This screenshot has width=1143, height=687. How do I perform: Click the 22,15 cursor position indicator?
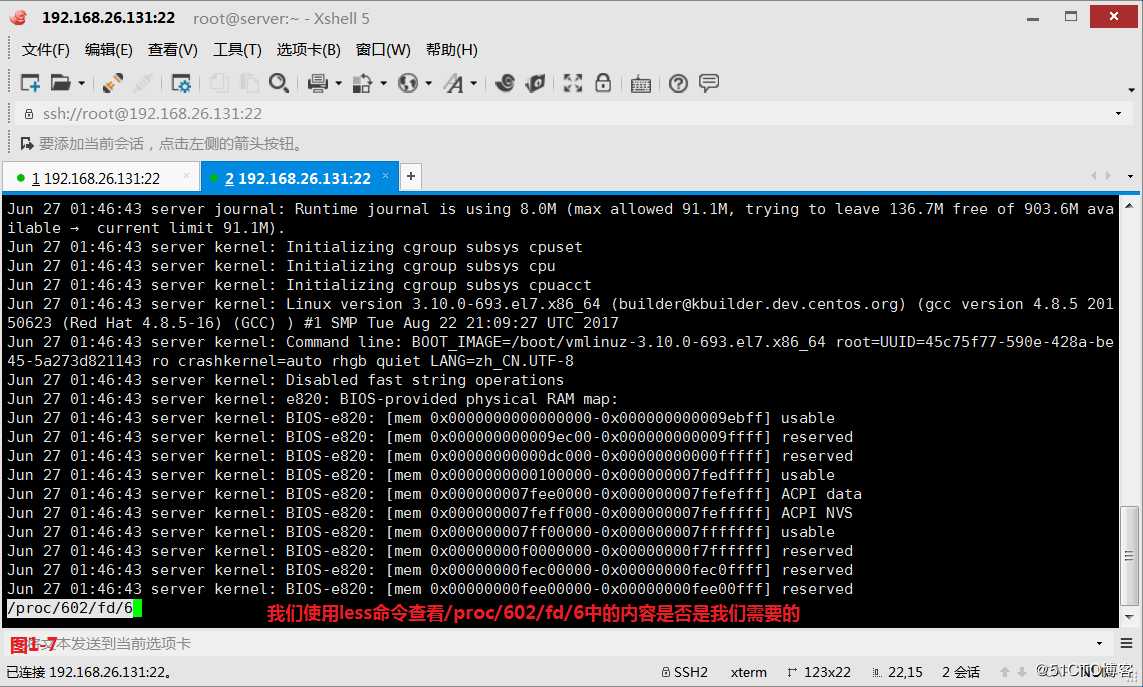(898, 672)
